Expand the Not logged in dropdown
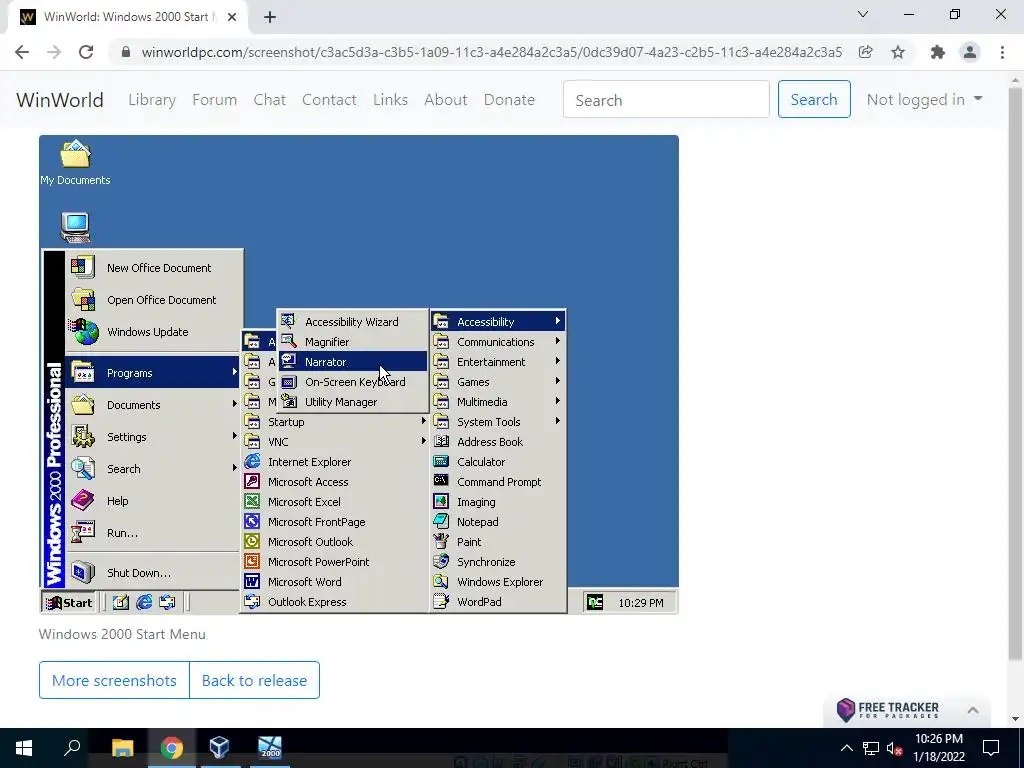Viewport: 1024px width, 768px height. pos(924,99)
